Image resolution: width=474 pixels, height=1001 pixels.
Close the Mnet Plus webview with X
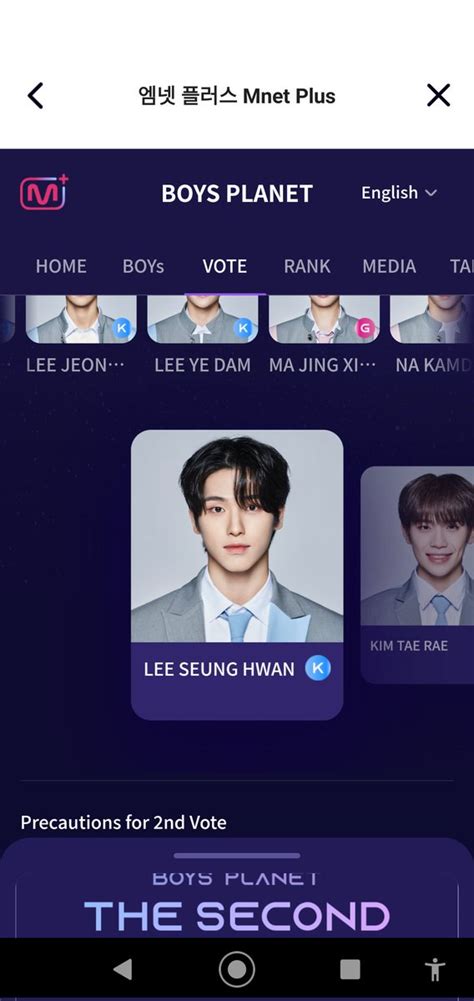(x=438, y=96)
